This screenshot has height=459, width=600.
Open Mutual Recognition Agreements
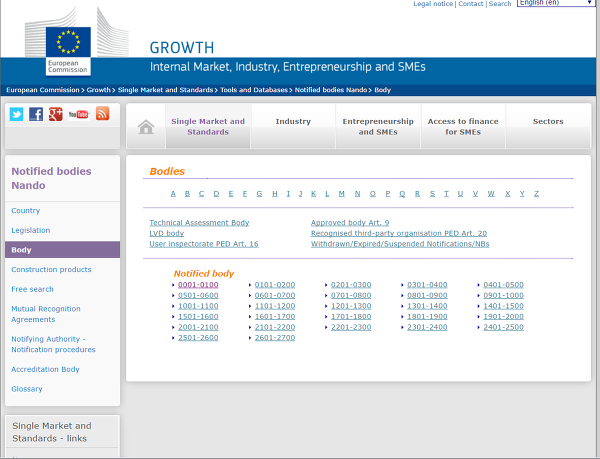[46, 314]
